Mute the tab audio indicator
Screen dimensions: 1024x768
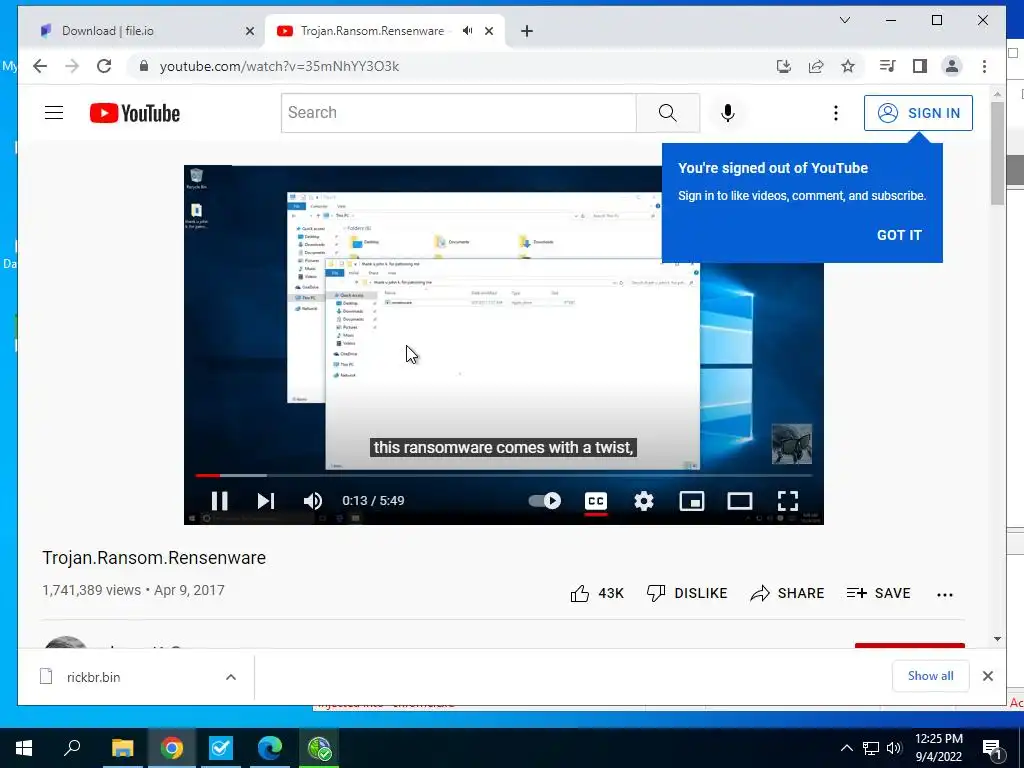468,31
